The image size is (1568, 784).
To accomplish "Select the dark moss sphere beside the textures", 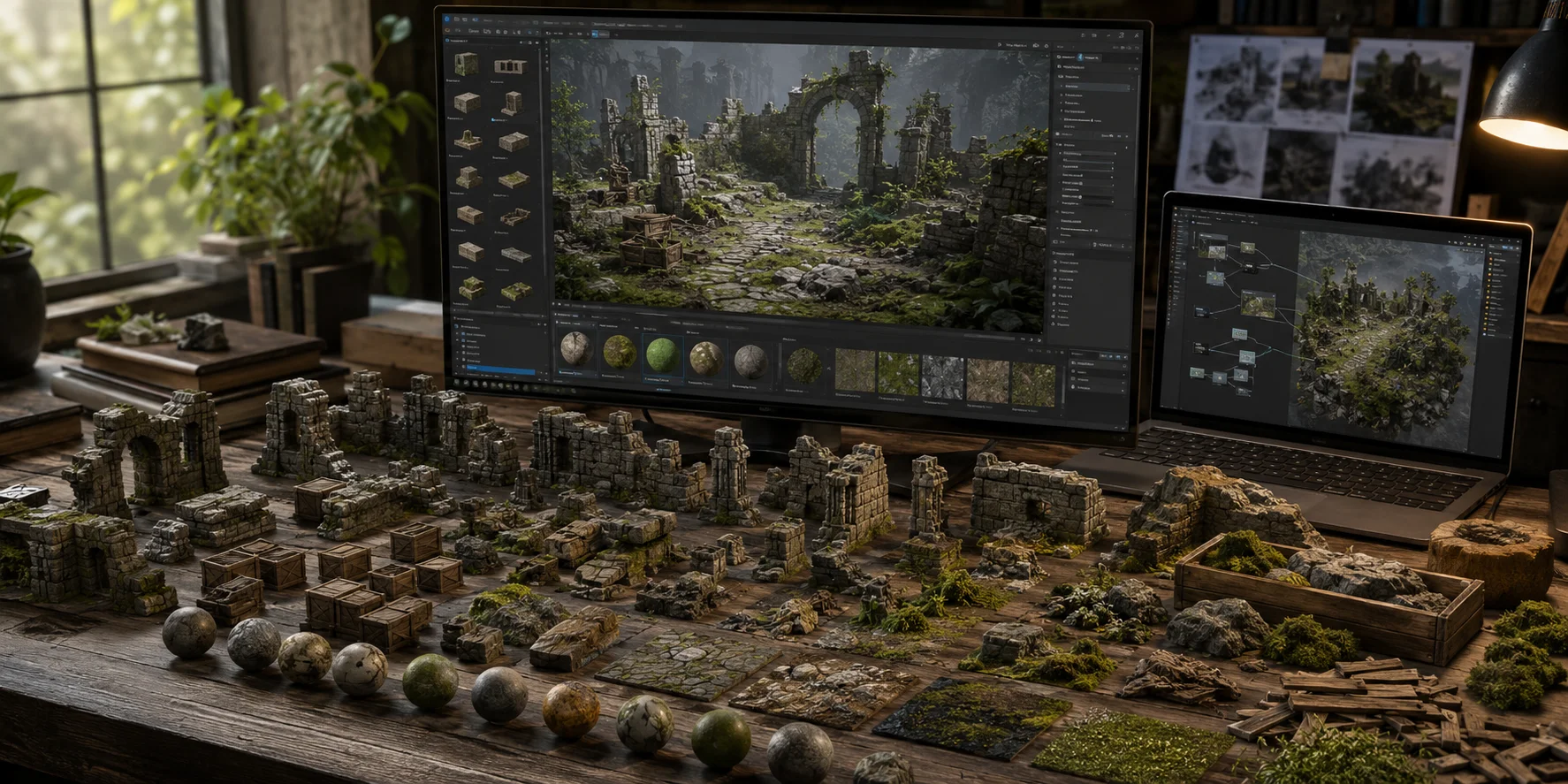I will [x=804, y=366].
